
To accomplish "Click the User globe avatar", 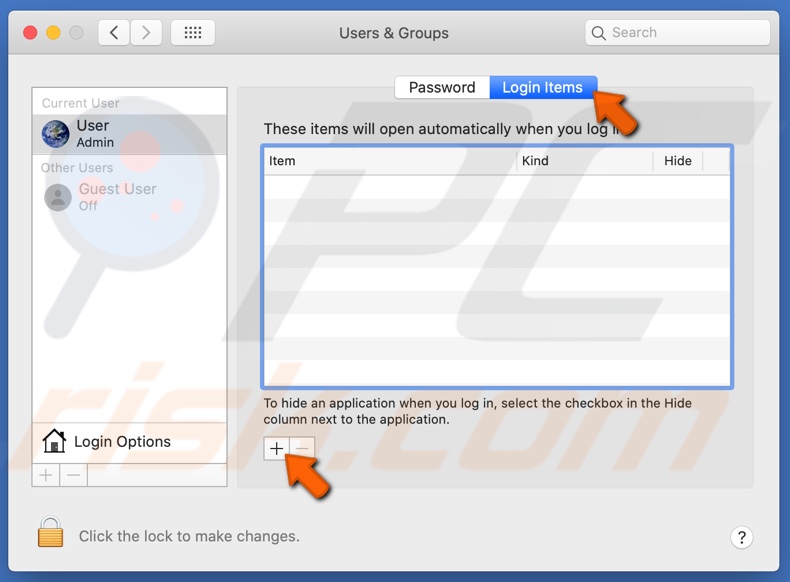I will coord(55,134).
